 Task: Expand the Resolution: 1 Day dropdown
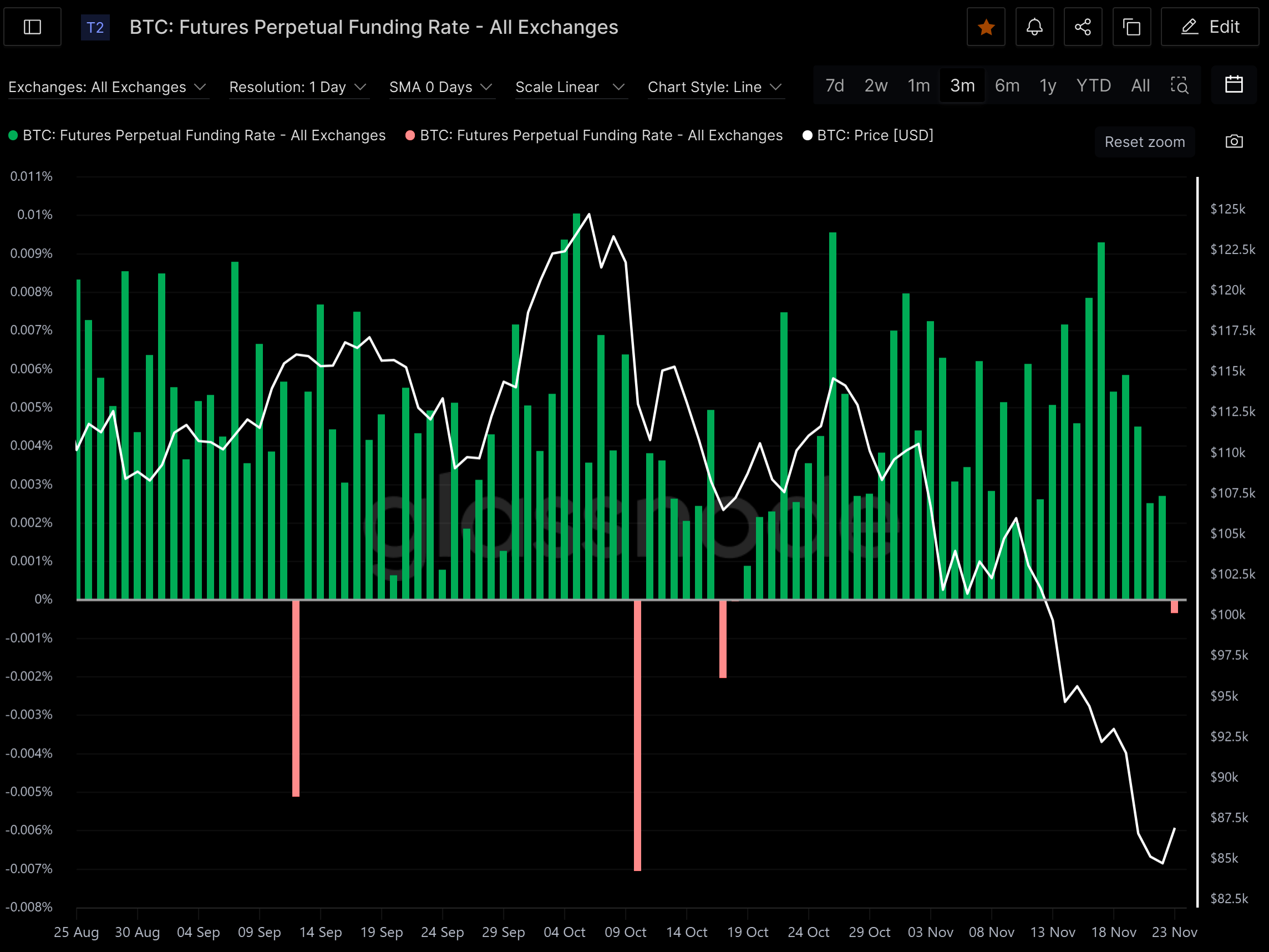click(297, 87)
